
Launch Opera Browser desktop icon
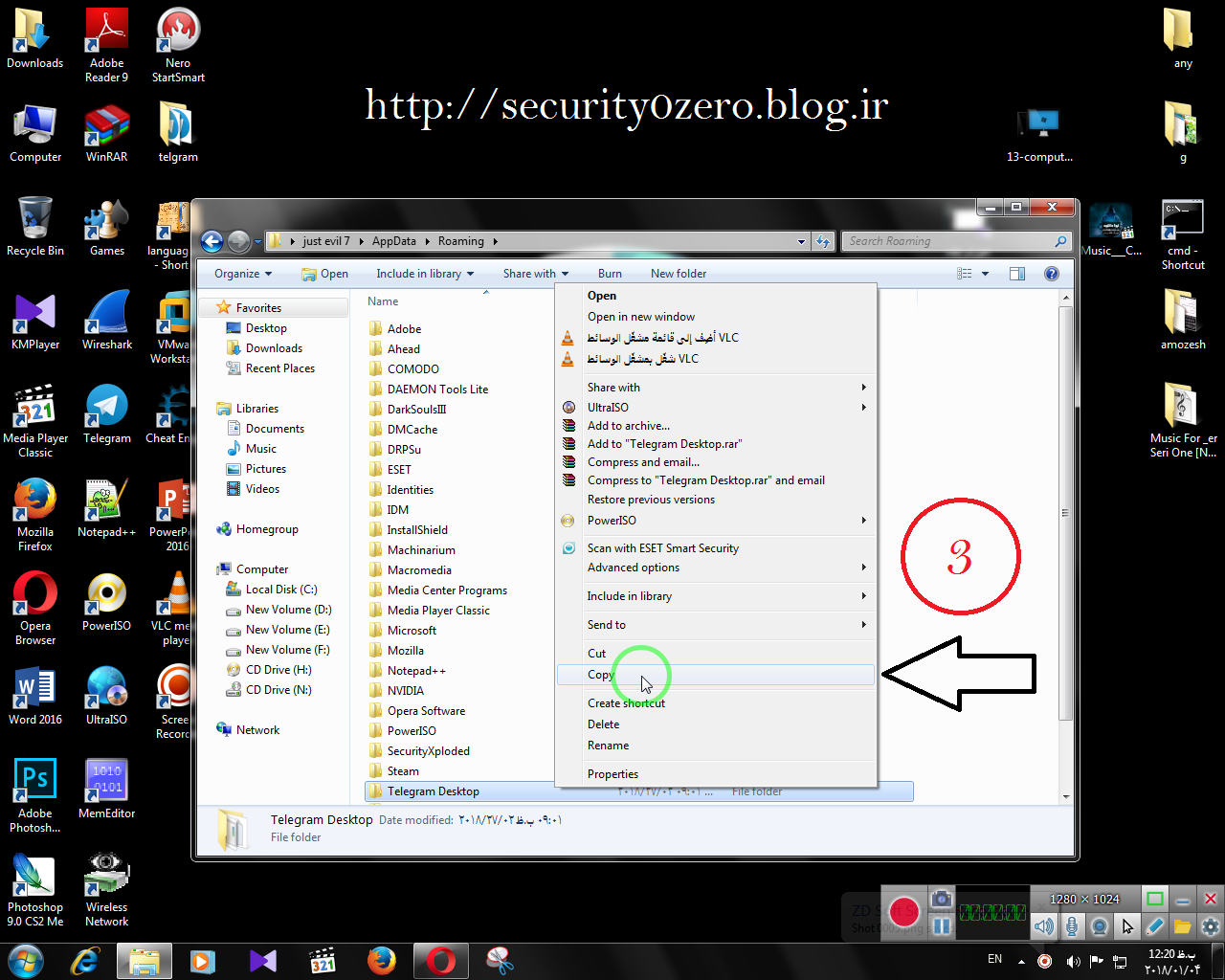(35, 609)
